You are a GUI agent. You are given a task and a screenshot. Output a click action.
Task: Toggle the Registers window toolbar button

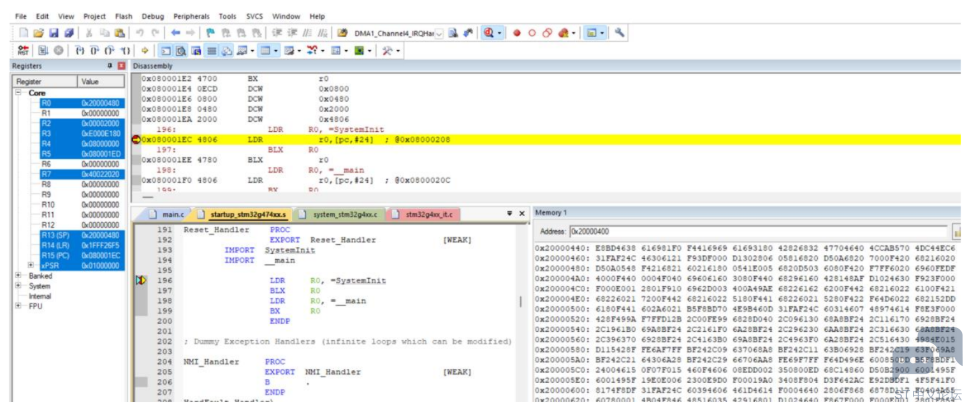(x=212, y=51)
